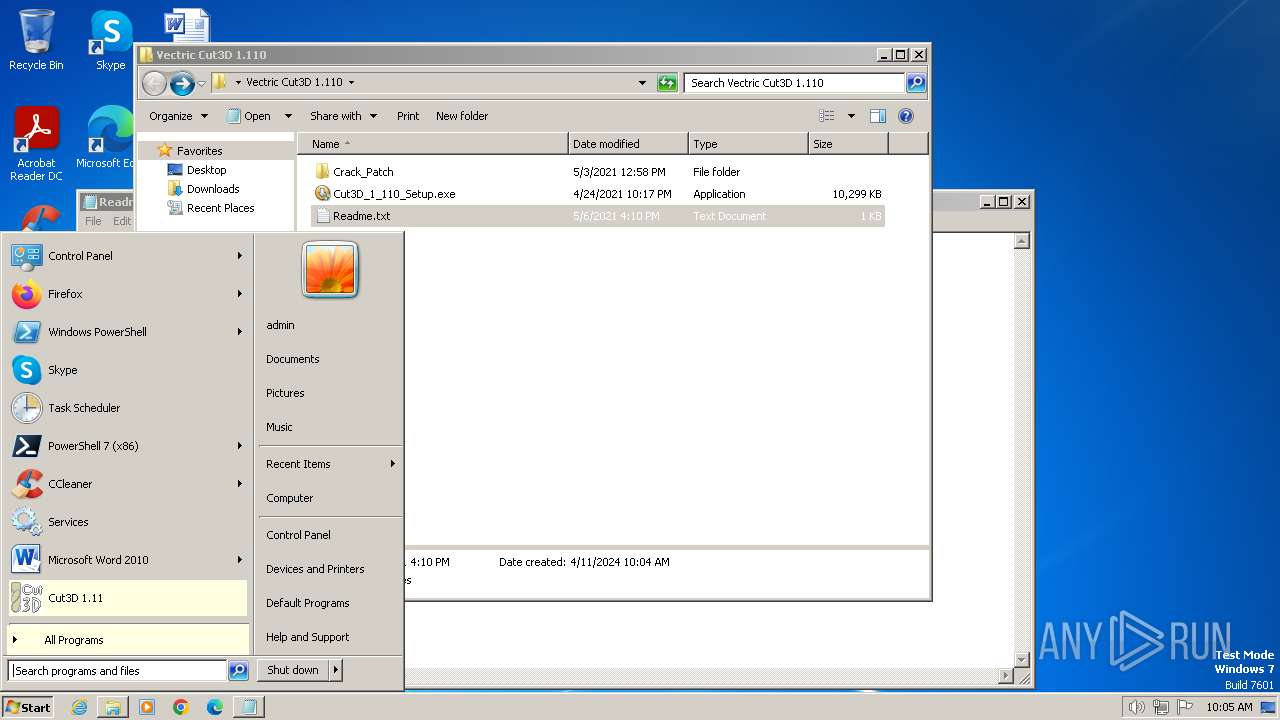
Task: Click Notepad window vertical scrollbar down arrow
Action: [1022, 659]
